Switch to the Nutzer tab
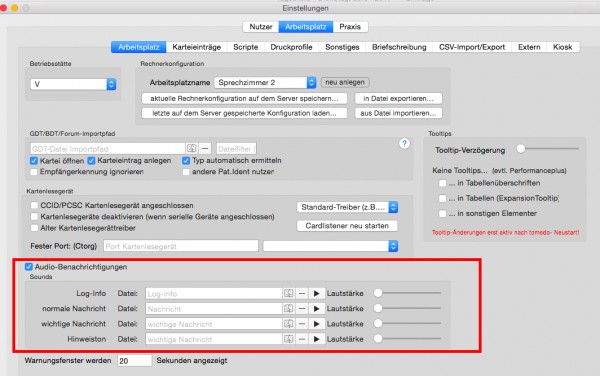The width and height of the screenshot is (600, 376). click(261, 27)
